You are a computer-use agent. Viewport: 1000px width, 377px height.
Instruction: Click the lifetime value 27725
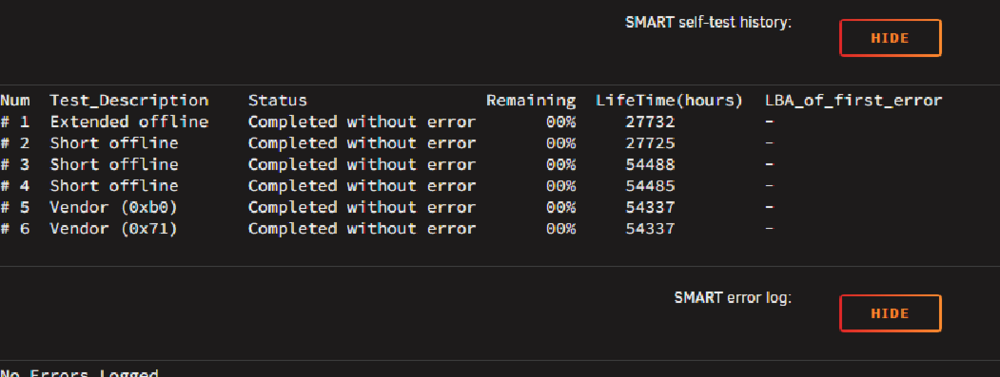tap(650, 143)
